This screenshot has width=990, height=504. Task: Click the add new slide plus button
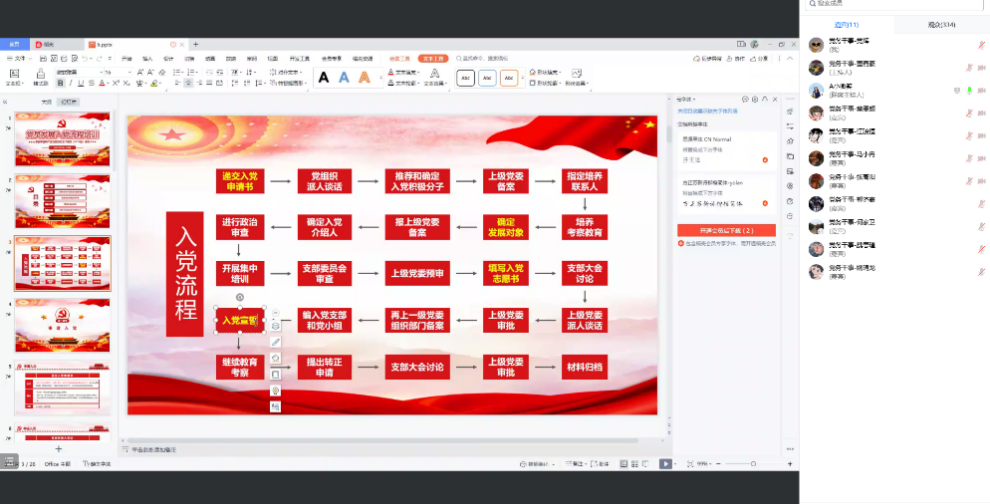tap(58, 449)
